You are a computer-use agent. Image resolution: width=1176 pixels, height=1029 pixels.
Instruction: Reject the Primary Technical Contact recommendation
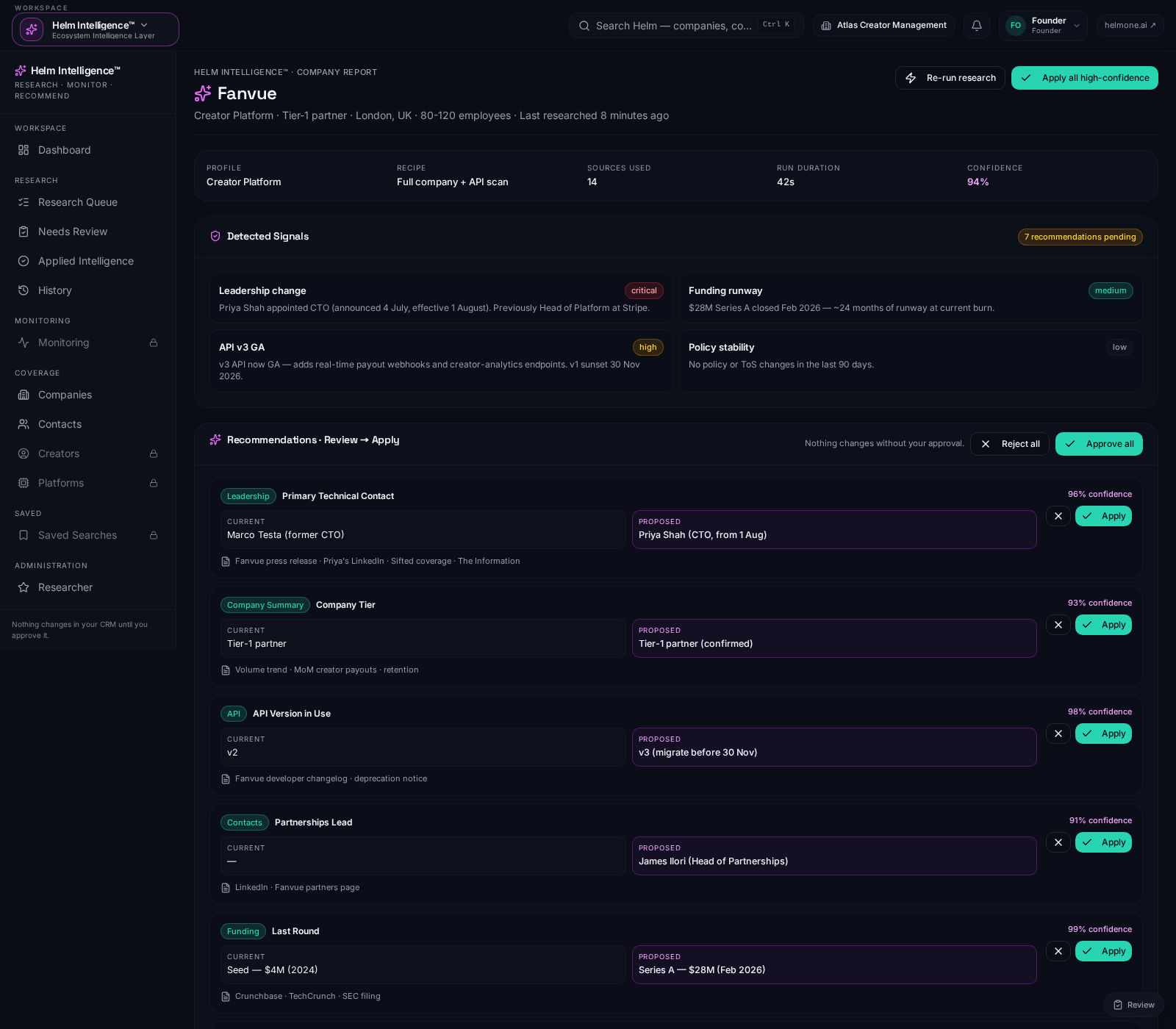pos(1058,516)
